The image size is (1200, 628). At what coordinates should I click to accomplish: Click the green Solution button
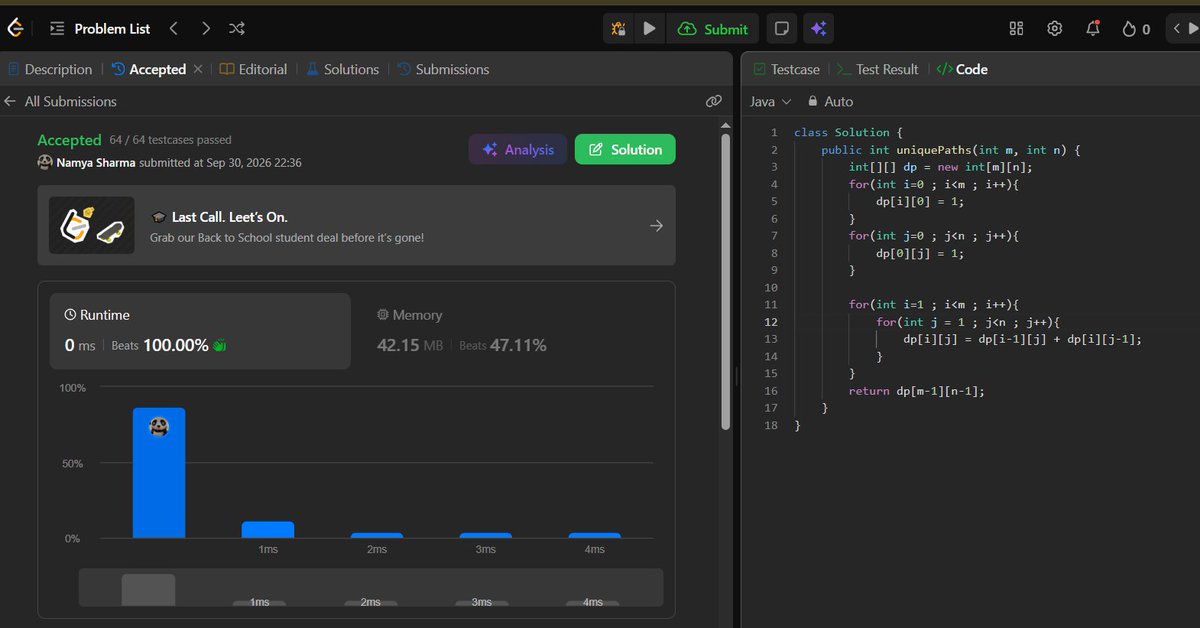point(625,149)
